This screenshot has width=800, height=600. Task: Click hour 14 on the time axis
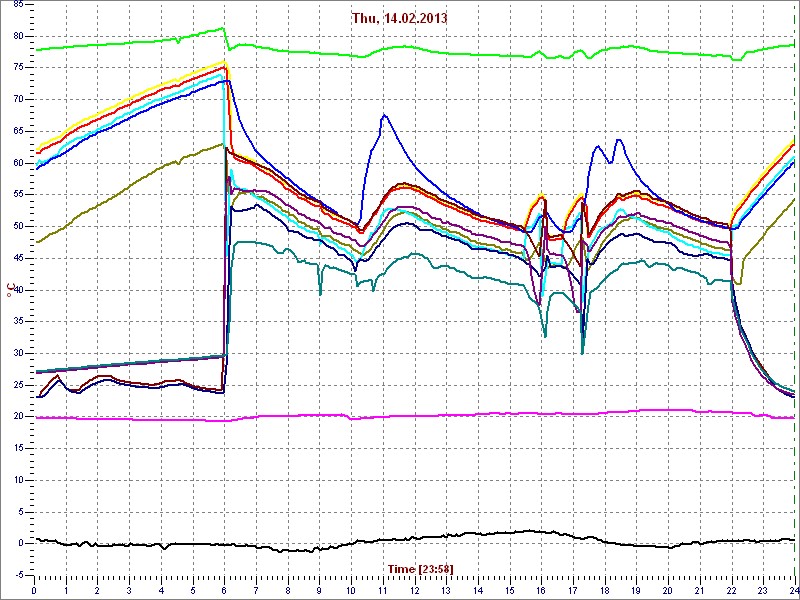click(478, 590)
